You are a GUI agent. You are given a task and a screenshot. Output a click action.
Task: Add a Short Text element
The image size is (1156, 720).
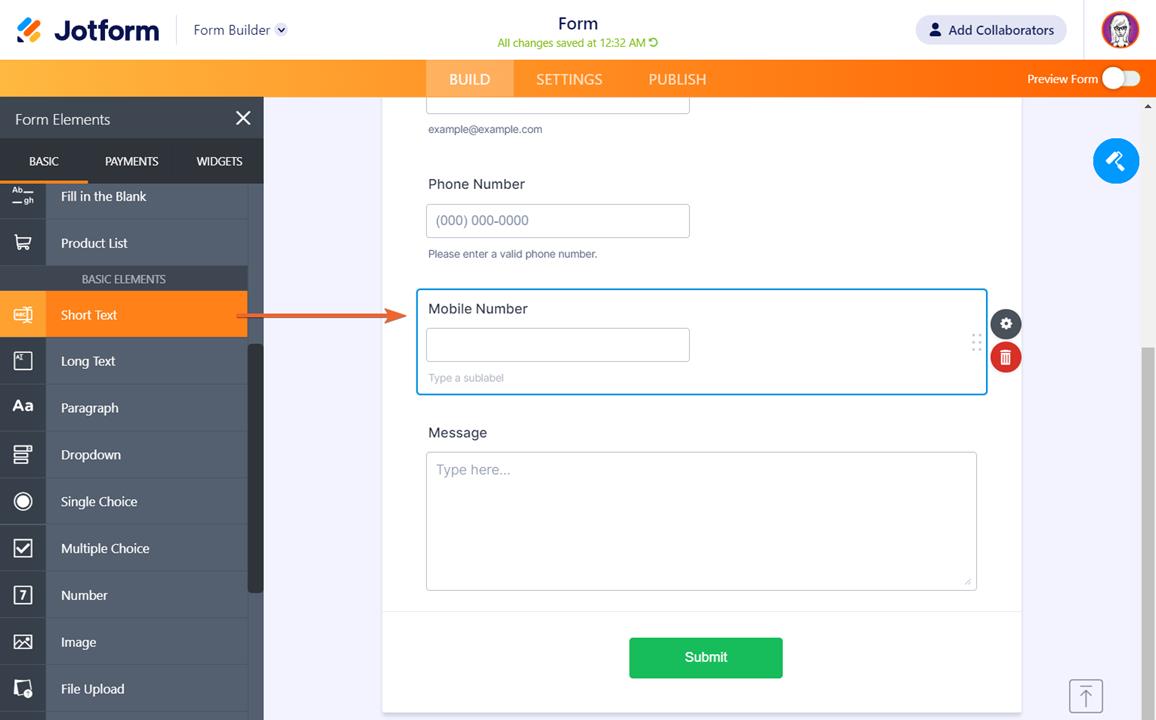[x=124, y=315]
